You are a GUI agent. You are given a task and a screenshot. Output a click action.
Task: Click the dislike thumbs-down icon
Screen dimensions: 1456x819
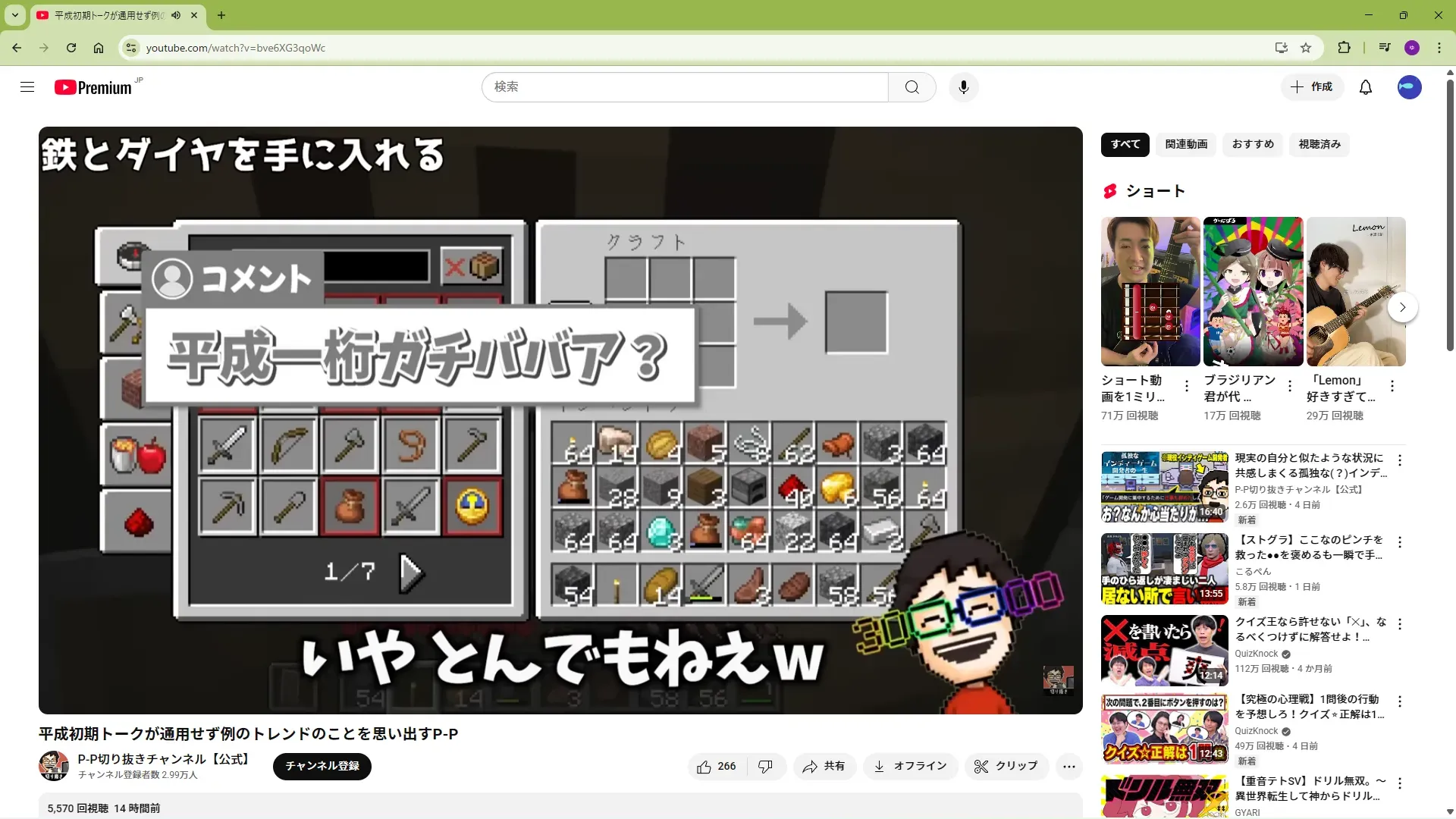click(765, 767)
